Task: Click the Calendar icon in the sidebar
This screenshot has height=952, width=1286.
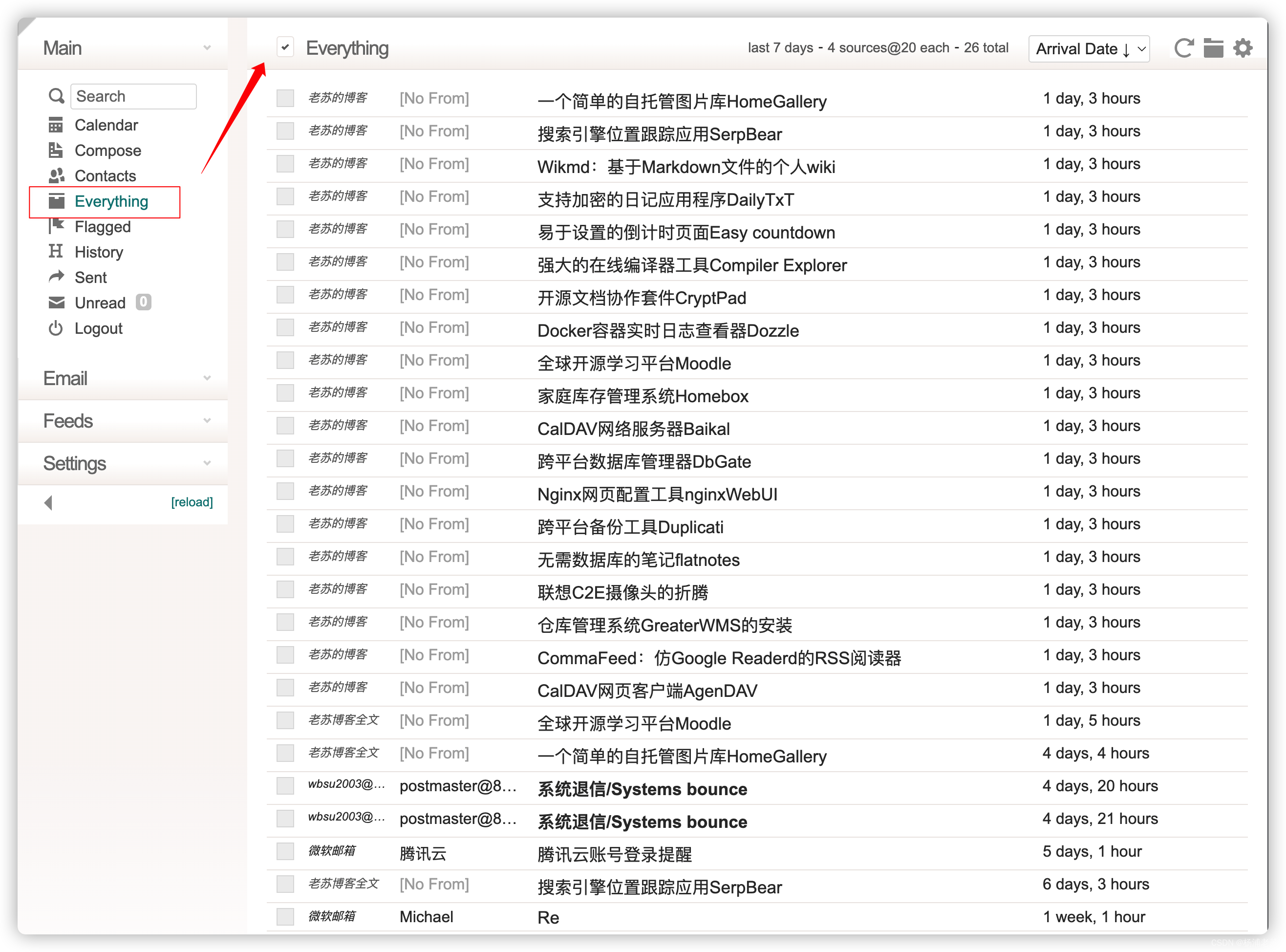Action: click(x=56, y=125)
